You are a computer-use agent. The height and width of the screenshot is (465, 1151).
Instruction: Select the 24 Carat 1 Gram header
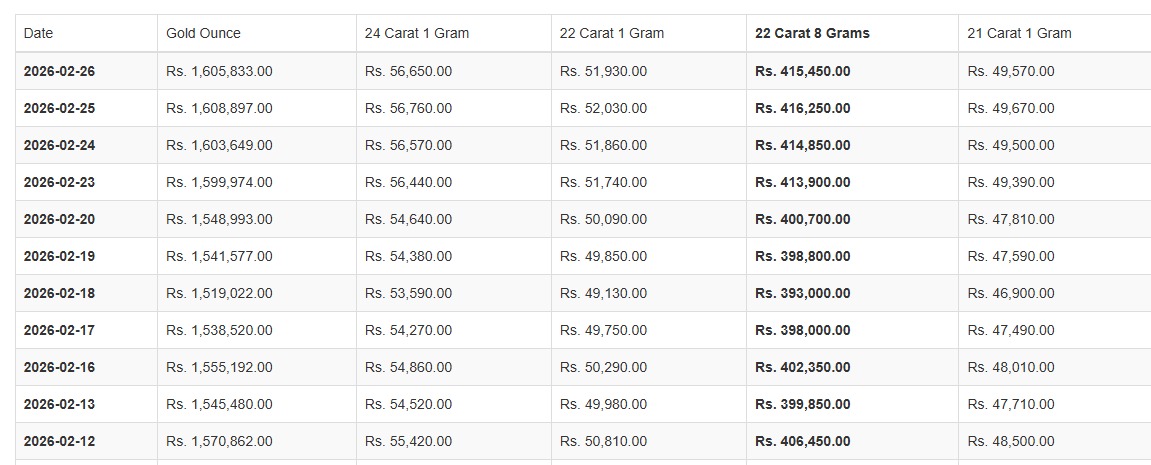(416, 33)
